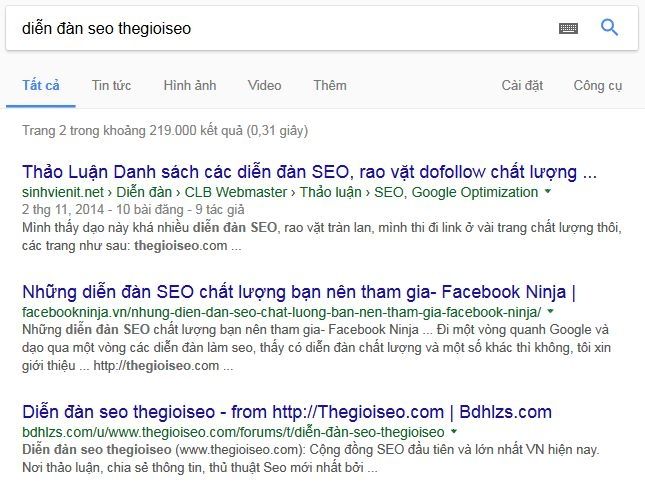Viewport: 645px width, 487px height.
Task: Open the Thêm menu
Action: [x=330, y=86]
